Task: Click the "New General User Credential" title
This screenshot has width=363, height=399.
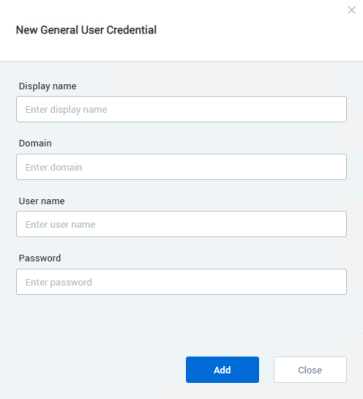Action: (x=86, y=30)
